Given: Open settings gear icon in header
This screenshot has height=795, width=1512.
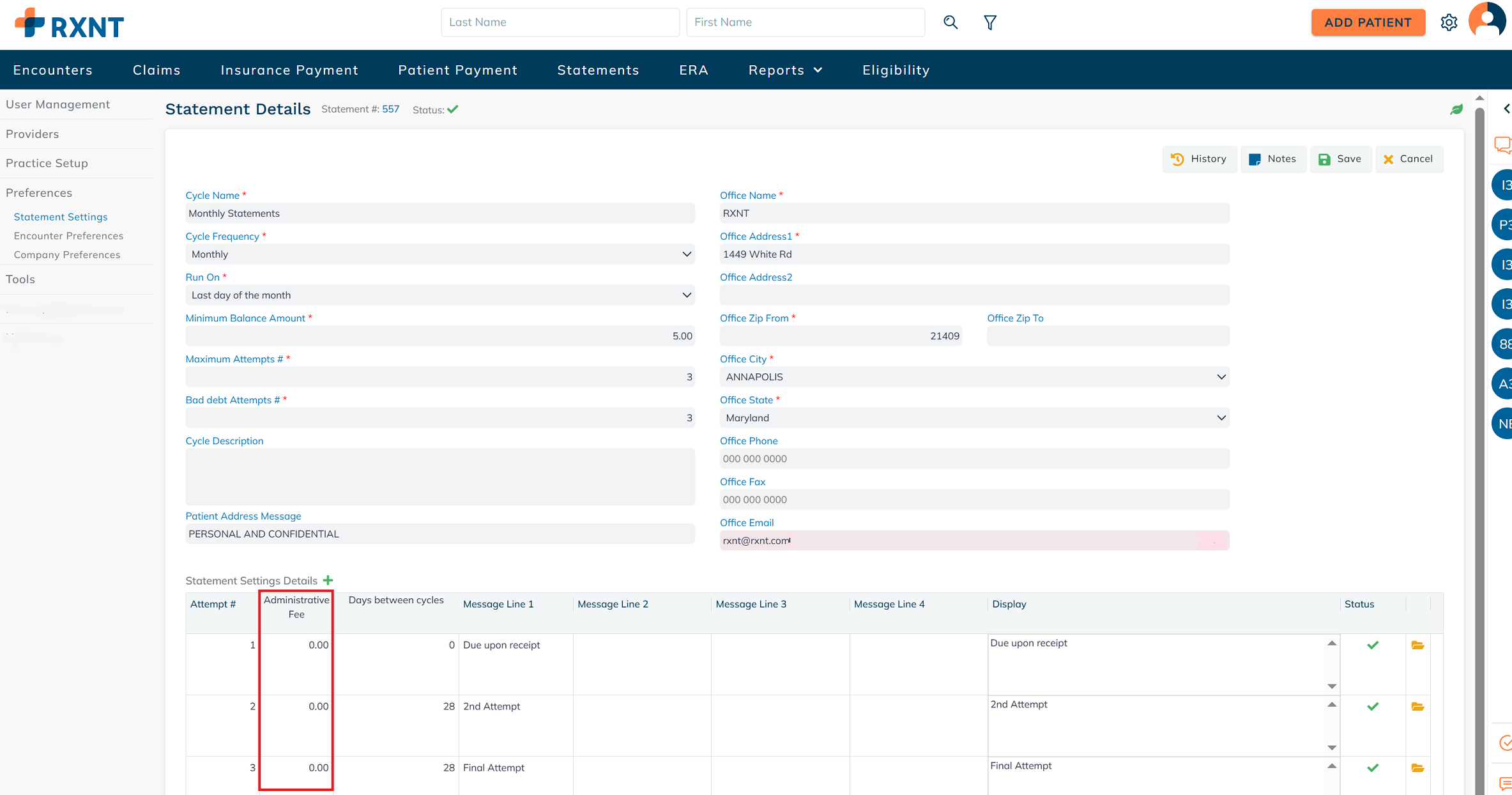Looking at the screenshot, I should (1449, 22).
